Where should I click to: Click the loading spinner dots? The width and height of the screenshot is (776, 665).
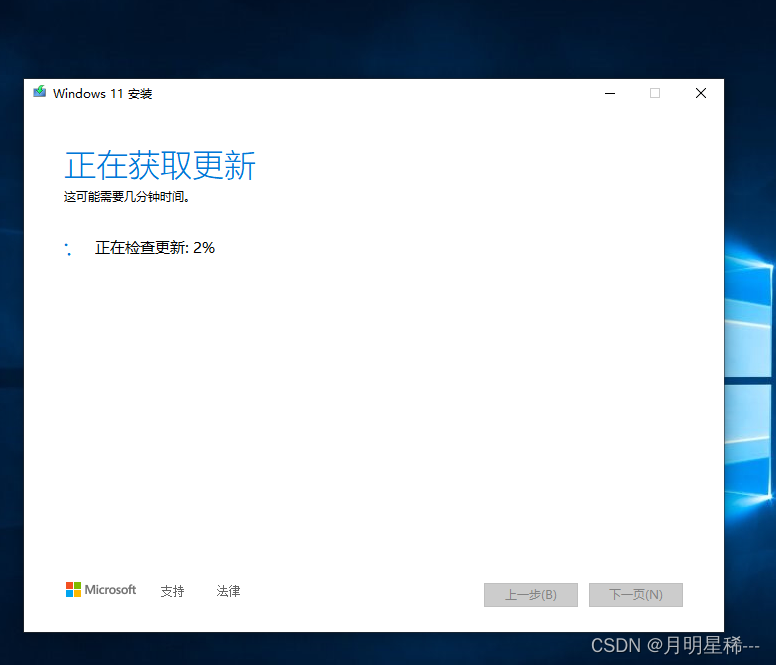[x=68, y=249]
